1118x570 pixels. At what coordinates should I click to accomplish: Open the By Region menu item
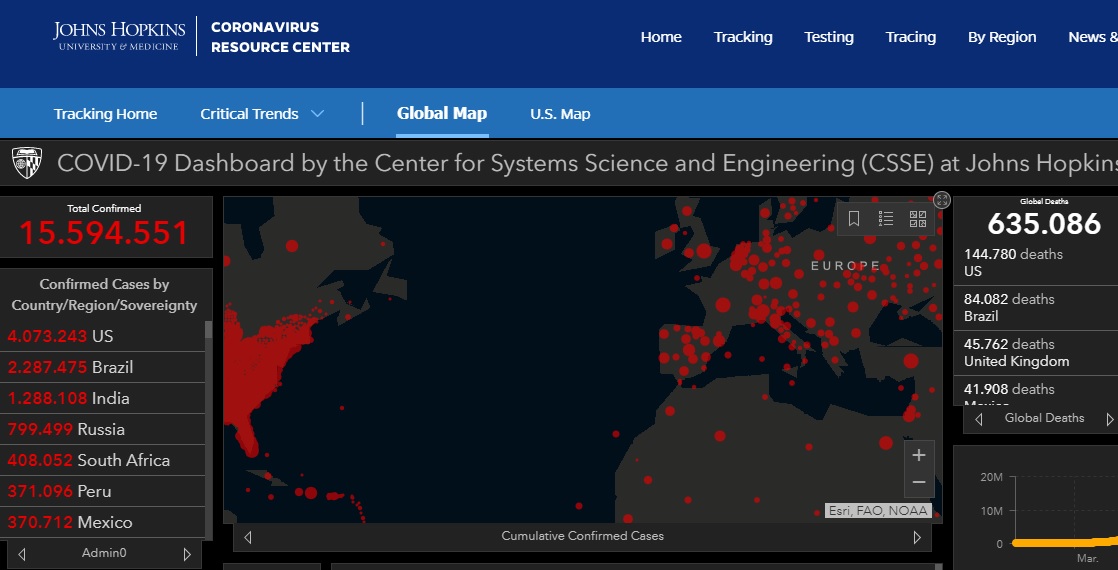[x=1002, y=37]
